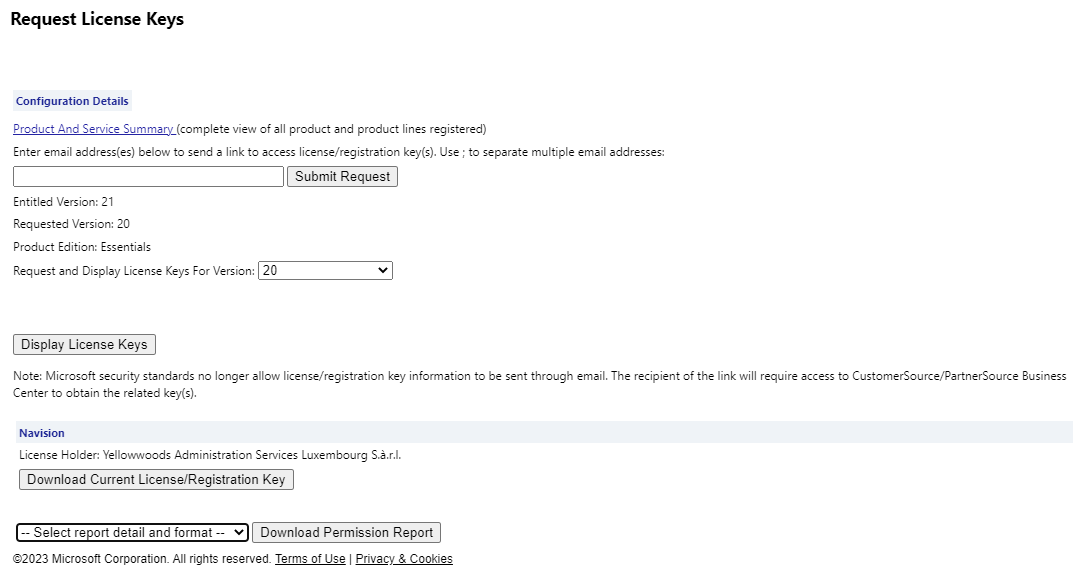Click the Submit Request button
1073x576 pixels.
(x=342, y=176)
